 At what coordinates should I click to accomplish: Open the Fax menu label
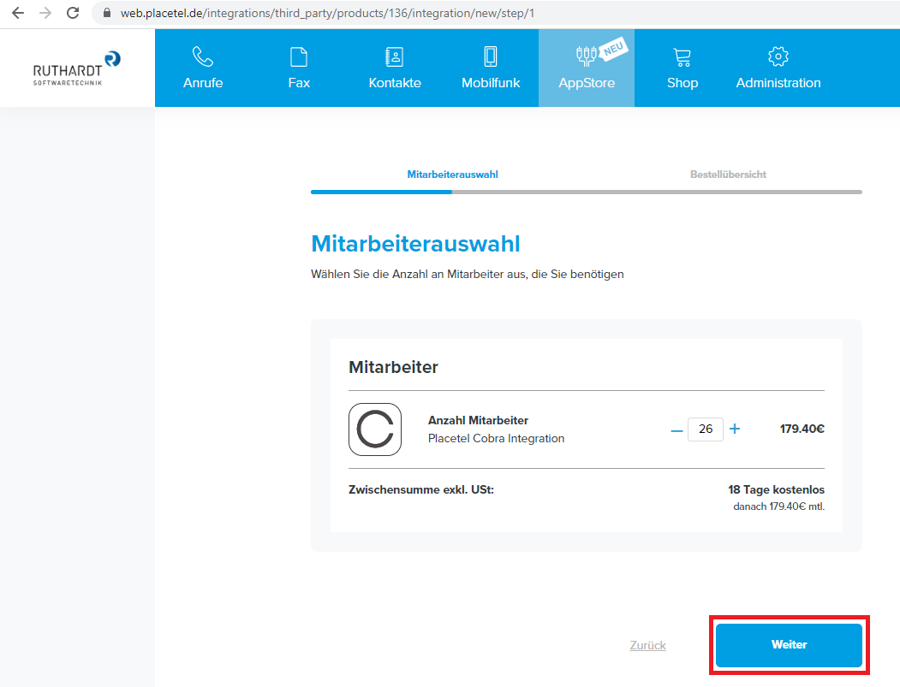point(299,83)
